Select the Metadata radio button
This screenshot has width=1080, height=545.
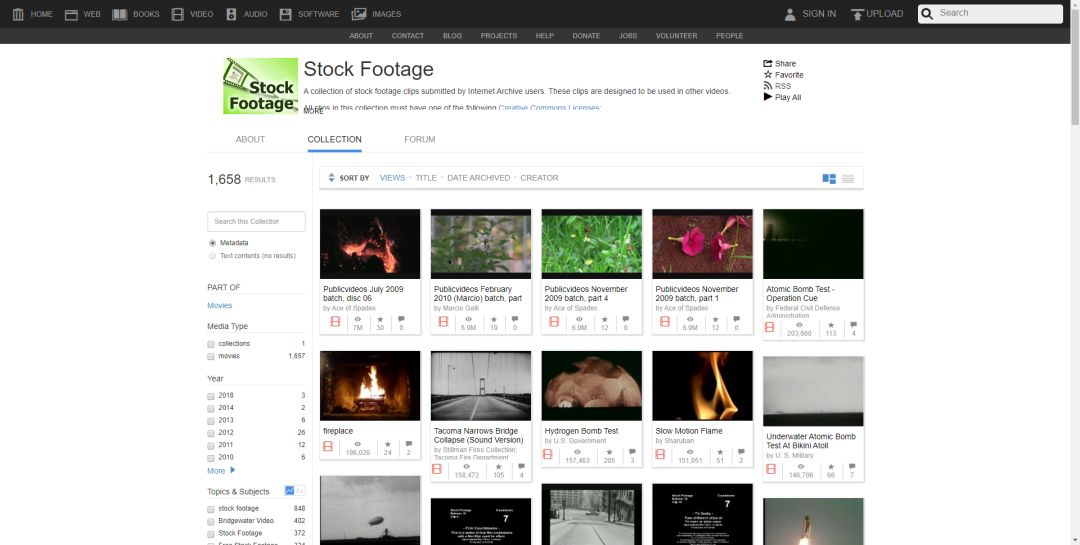[212, 243]
